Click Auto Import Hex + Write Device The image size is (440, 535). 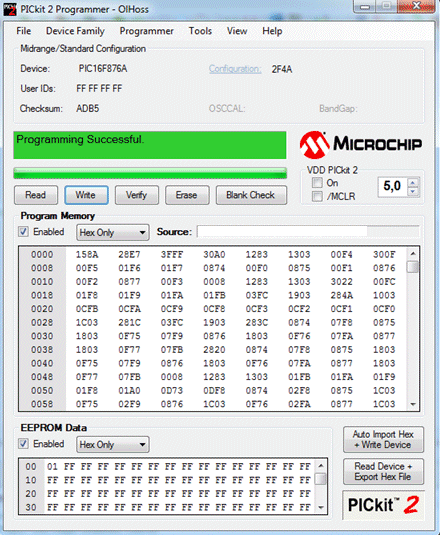click(x=383, y=439)
